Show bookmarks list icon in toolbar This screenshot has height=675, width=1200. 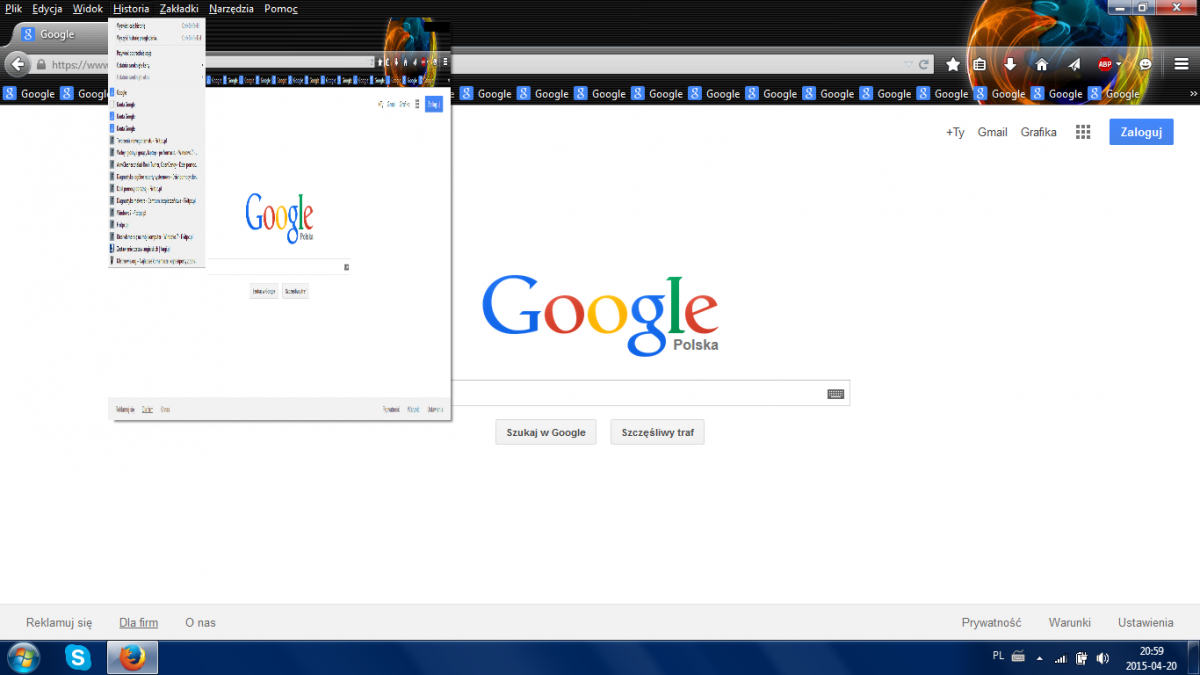point(980,64)
